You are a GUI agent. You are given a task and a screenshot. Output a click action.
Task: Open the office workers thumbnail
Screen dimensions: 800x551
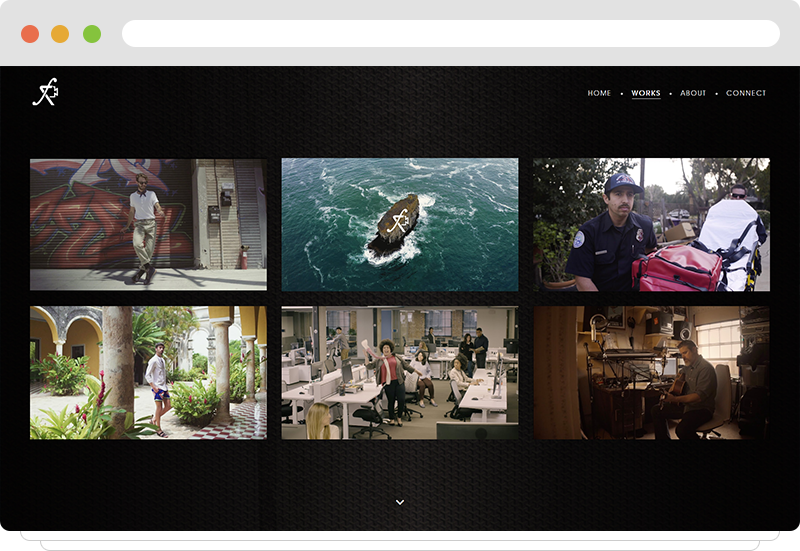point(400,372)
